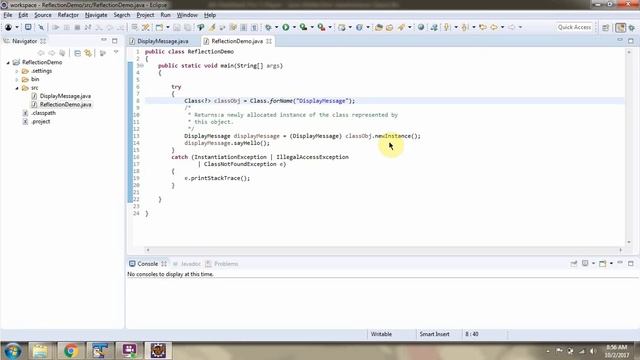640x360 pixels.
Task: Click the Search flashlight toolbar icon
Action: click(x=401, y=27)
